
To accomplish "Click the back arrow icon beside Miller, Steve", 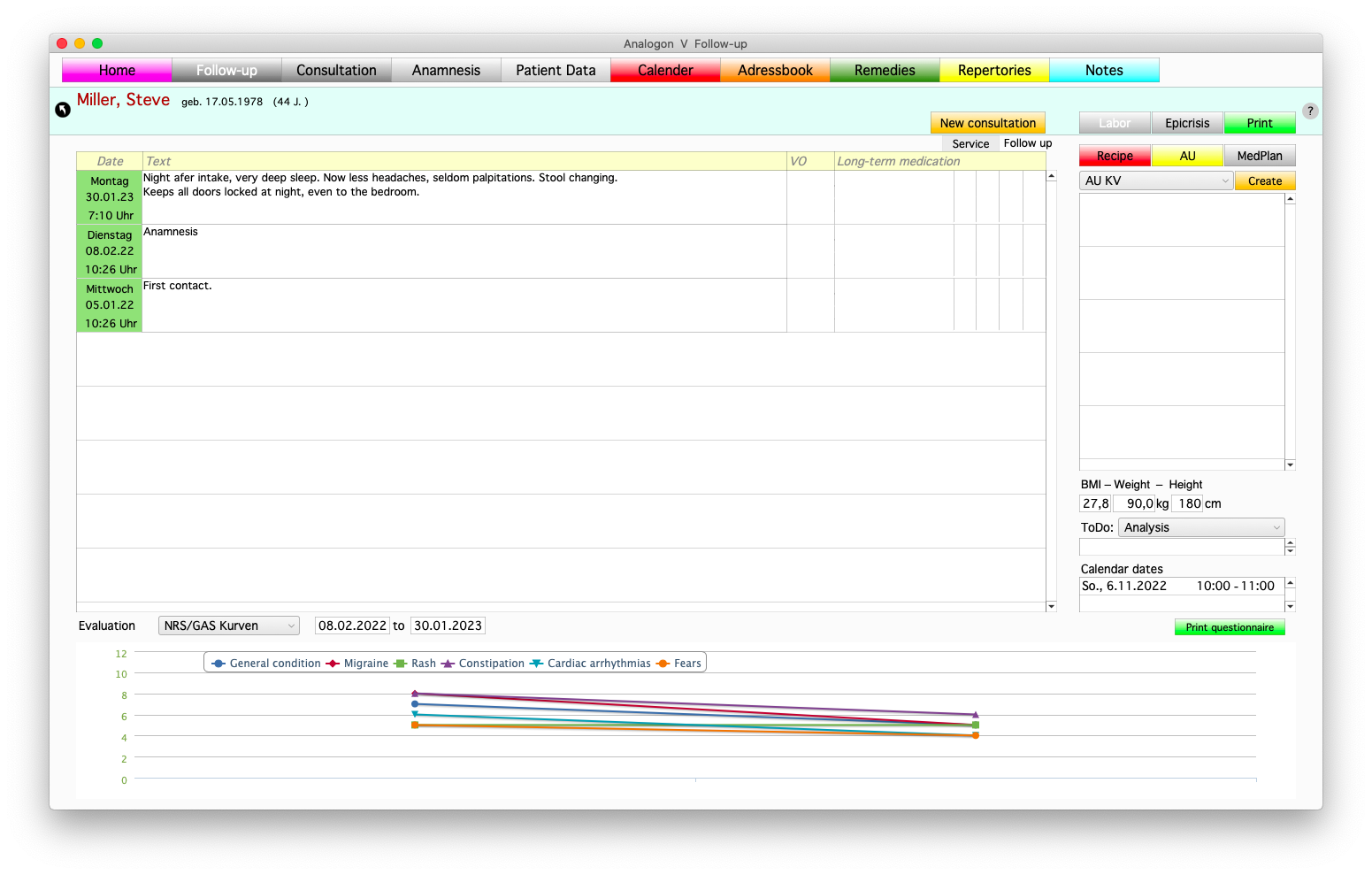I will [x=63, y=110].
